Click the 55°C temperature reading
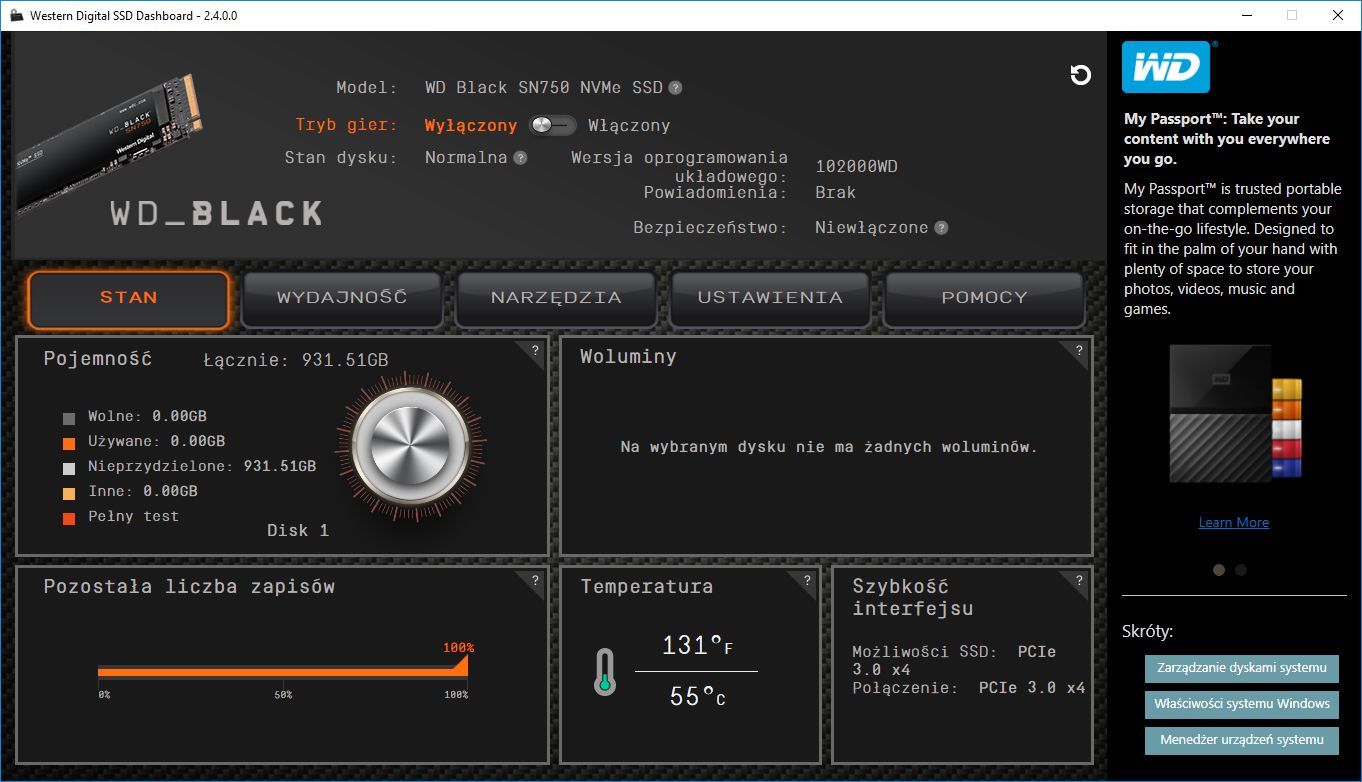Viewport: 1362px width, 782px height. [697, 696]
